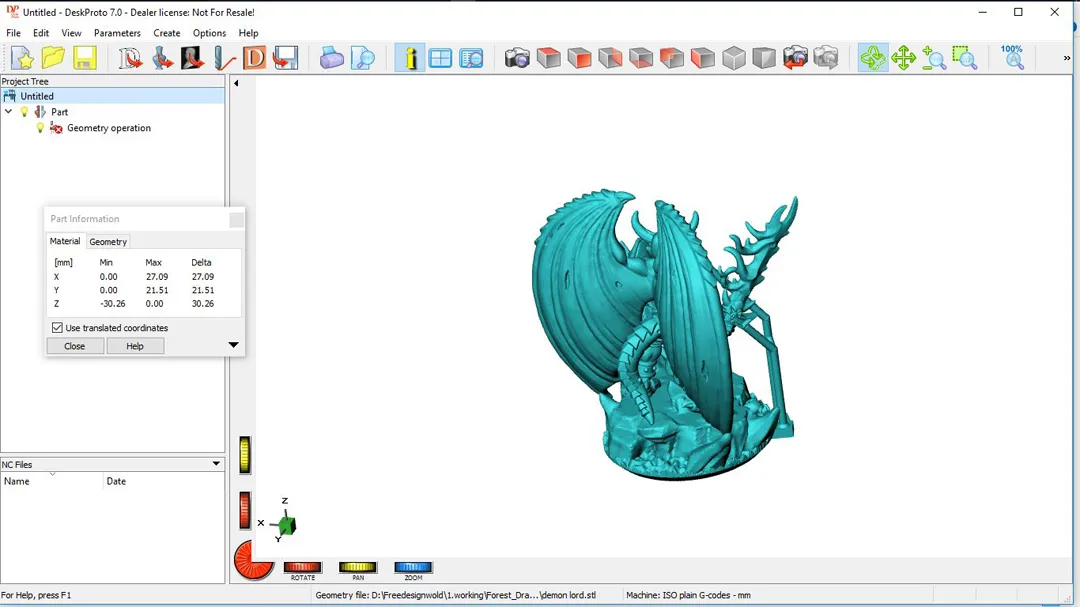Viewport: 1080px width, 607px height.
Task: Open the NC Files dropdown arrow
Action: [216, 464]
